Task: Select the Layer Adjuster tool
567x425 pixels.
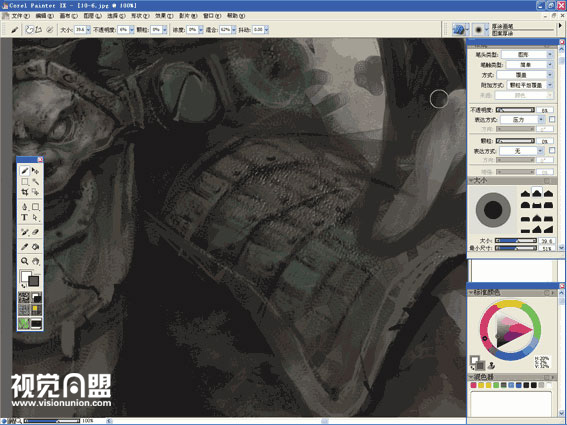Action: 35,170
